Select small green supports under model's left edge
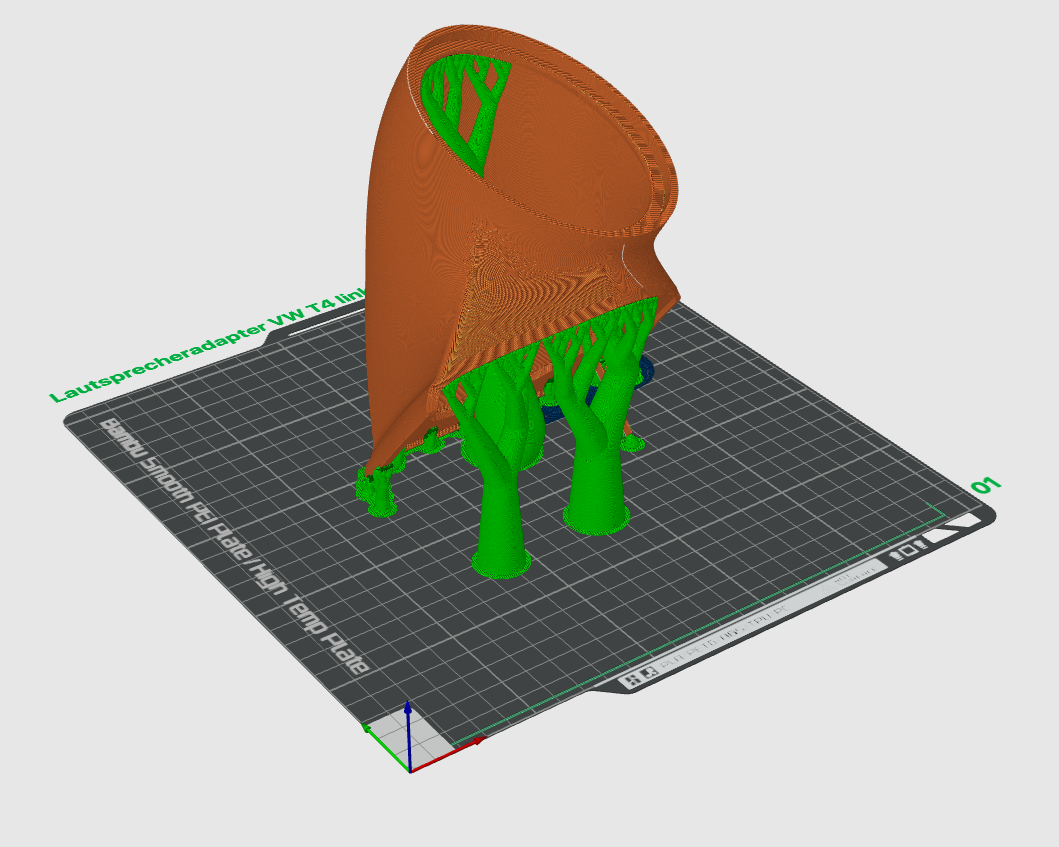Viewport: 1059px width, 847px height. (378, 492)
